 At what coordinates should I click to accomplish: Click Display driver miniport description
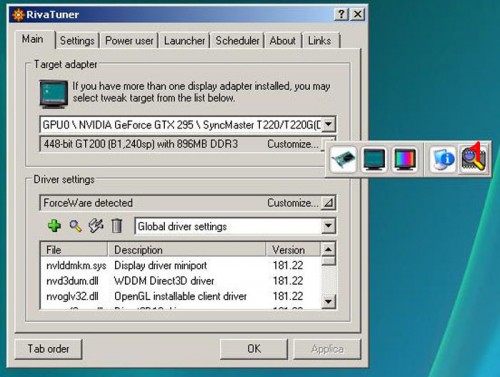click(160, 265)
